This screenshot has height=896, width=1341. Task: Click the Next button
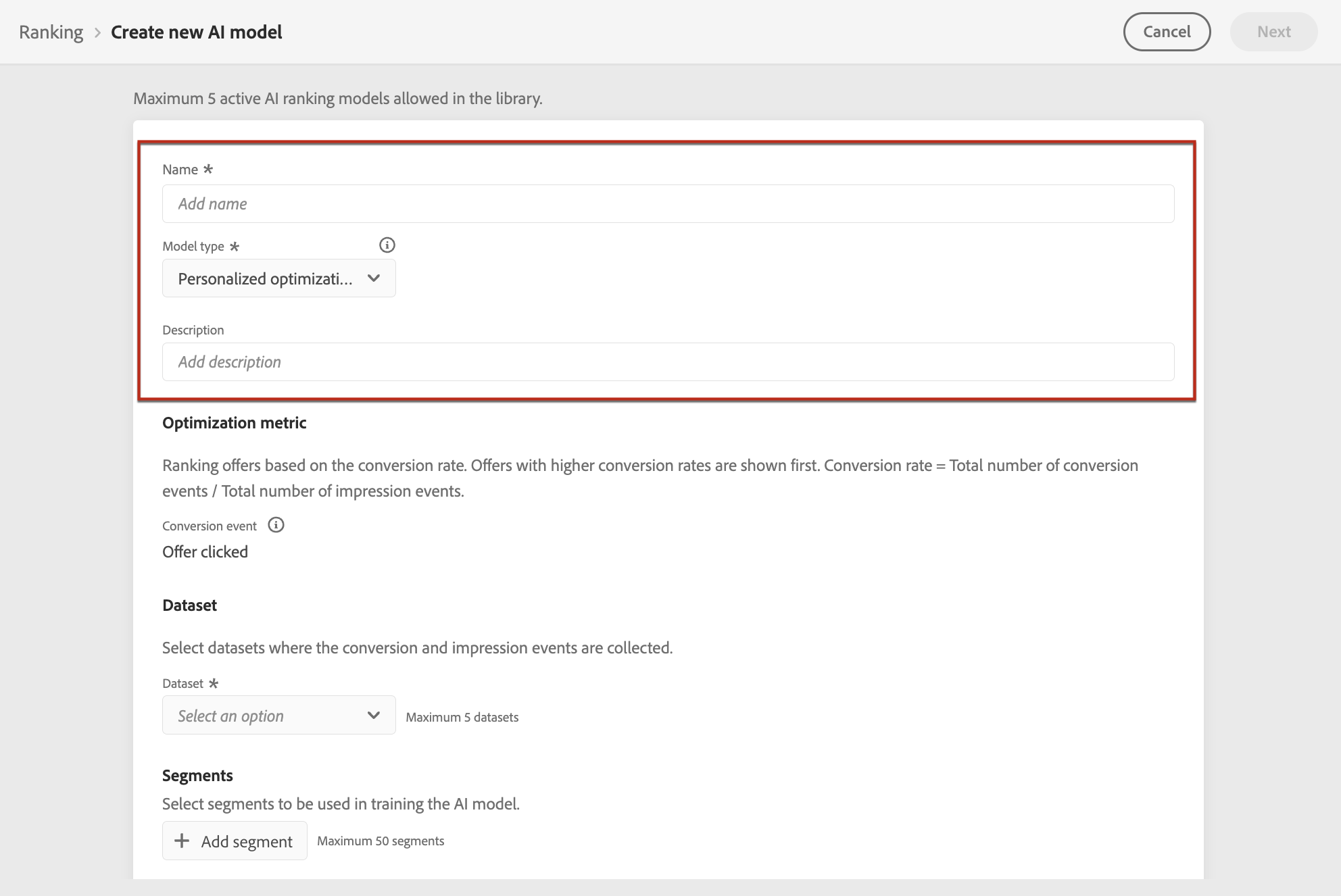click(x=1273, y=32)
